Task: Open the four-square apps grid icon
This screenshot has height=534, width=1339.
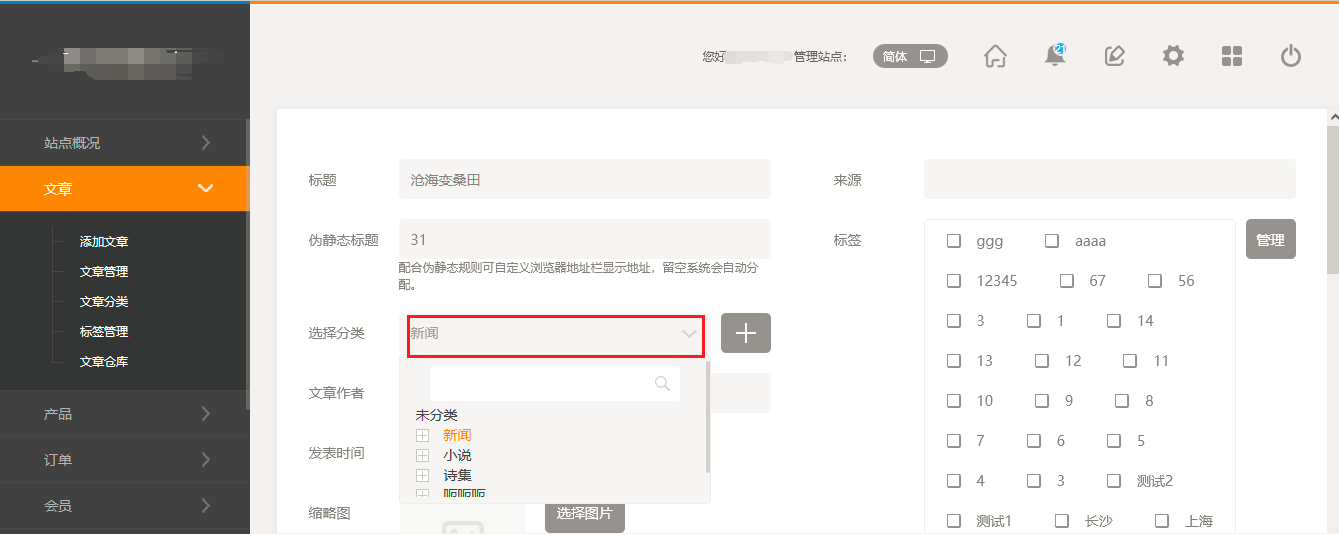Action: click(1232, 56)
